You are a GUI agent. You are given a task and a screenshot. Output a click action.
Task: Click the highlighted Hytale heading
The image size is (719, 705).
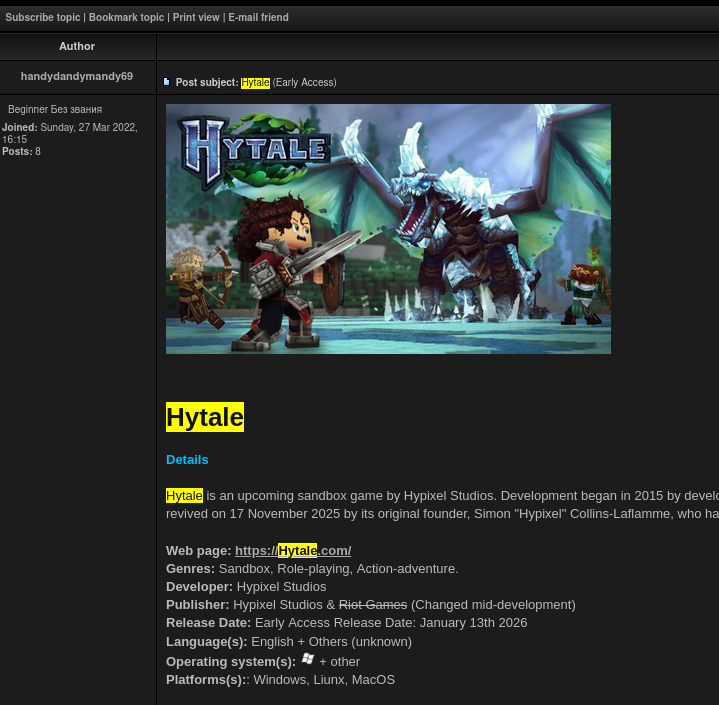coord(205,417)
